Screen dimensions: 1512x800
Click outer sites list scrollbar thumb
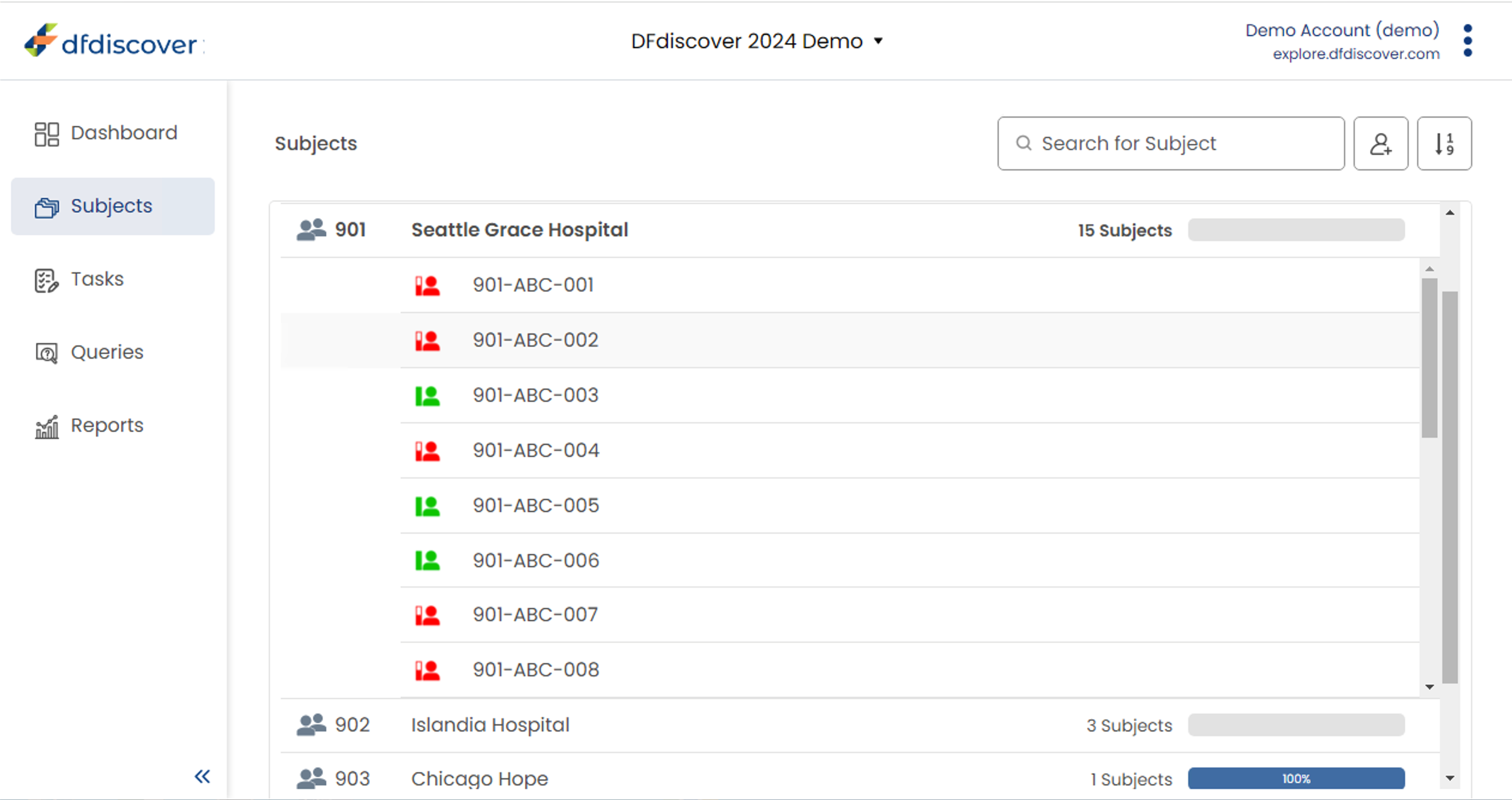pyautogui.click(x=1450, y=487)
